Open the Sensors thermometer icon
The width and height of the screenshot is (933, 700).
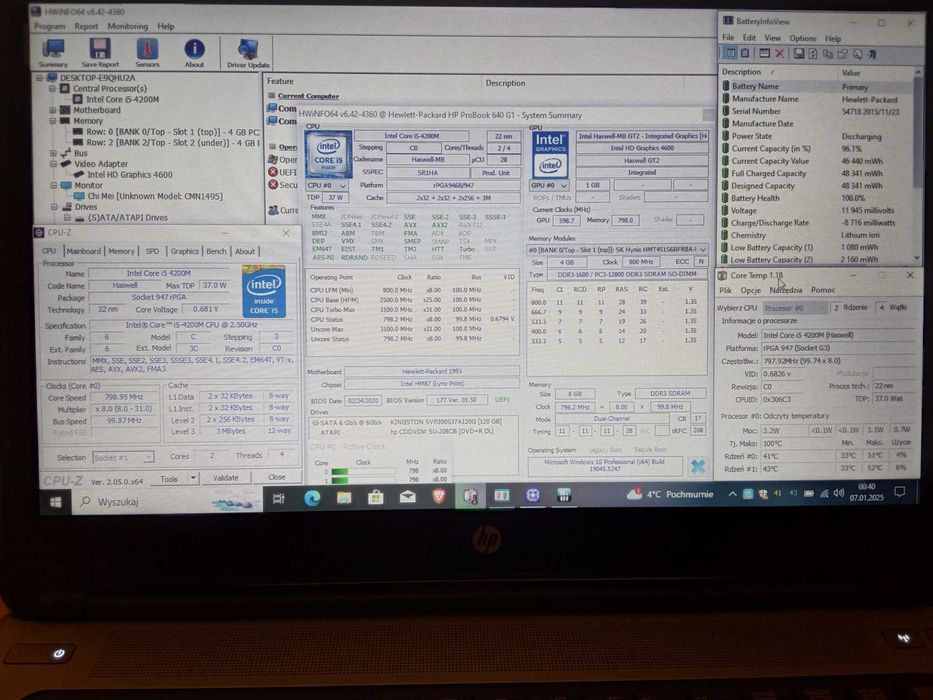pos(147,52)
